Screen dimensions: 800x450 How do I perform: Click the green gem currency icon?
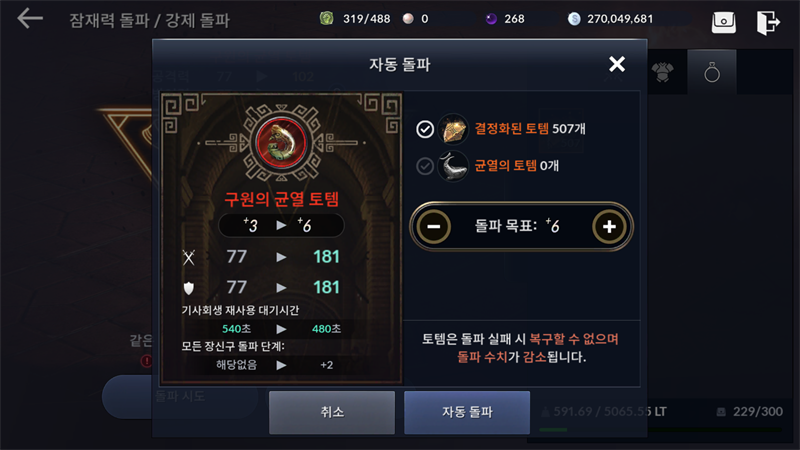(327, 18)
